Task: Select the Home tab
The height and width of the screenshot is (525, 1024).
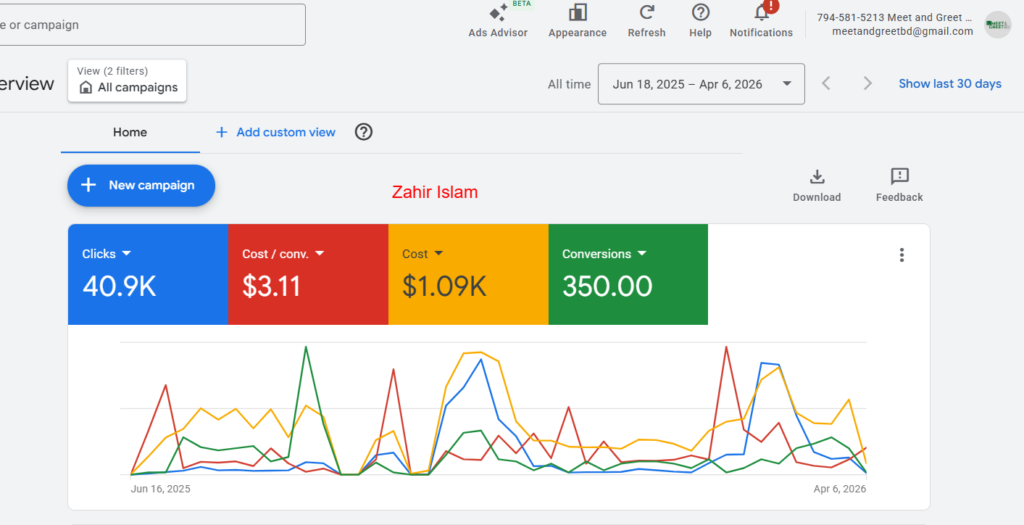Action: [x=130, y=132]
